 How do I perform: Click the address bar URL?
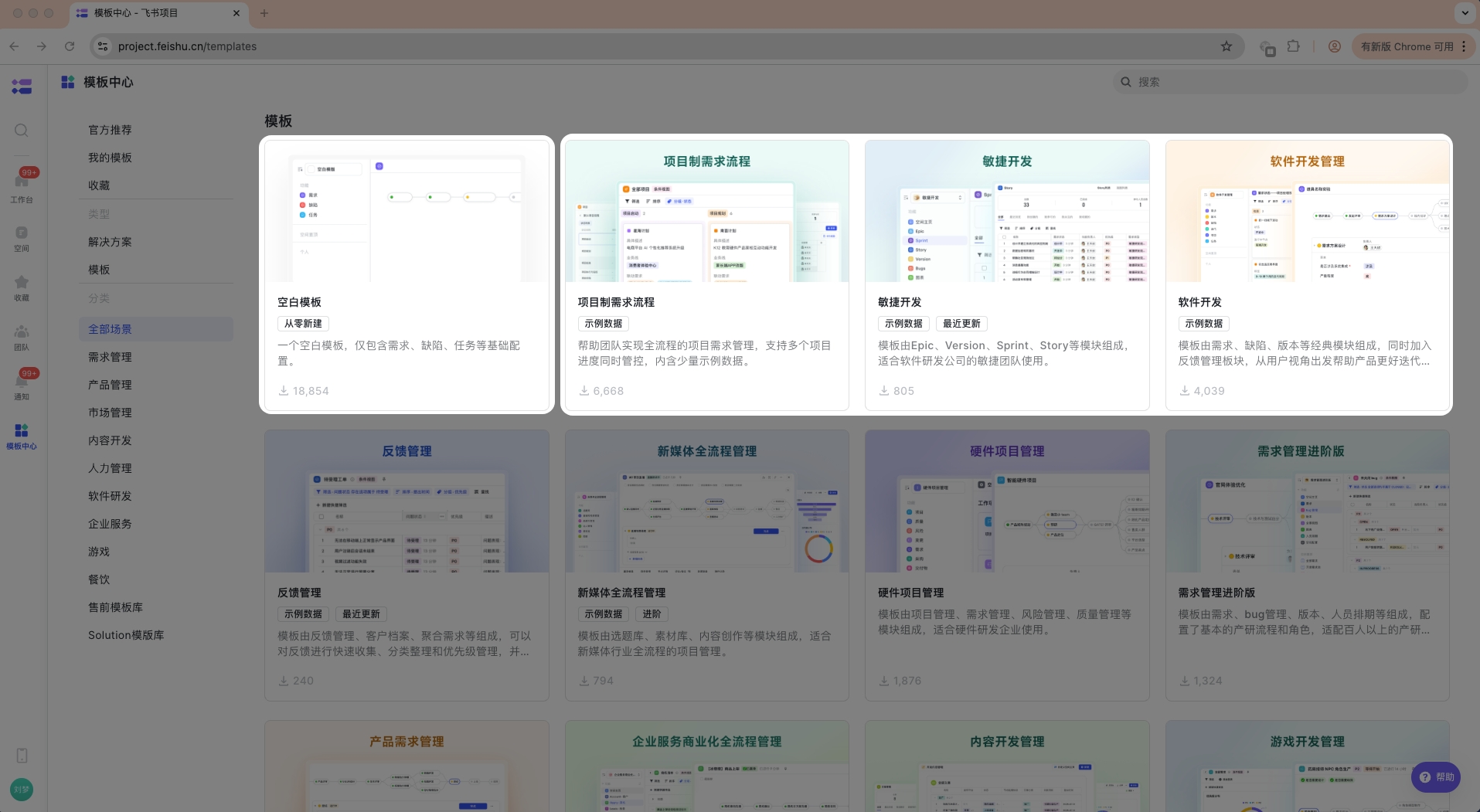point(187,46)
